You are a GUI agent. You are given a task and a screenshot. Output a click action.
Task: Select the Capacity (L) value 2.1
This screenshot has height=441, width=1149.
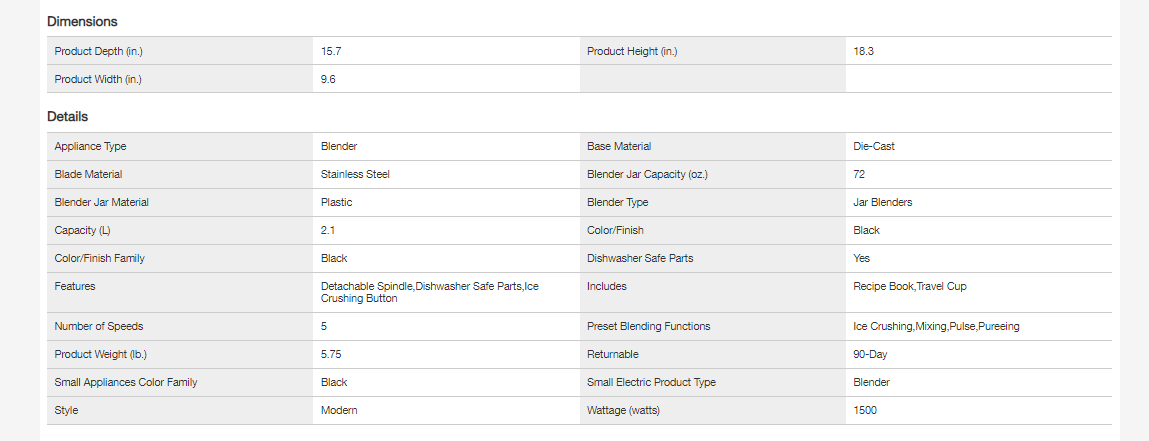coord(328,230)
